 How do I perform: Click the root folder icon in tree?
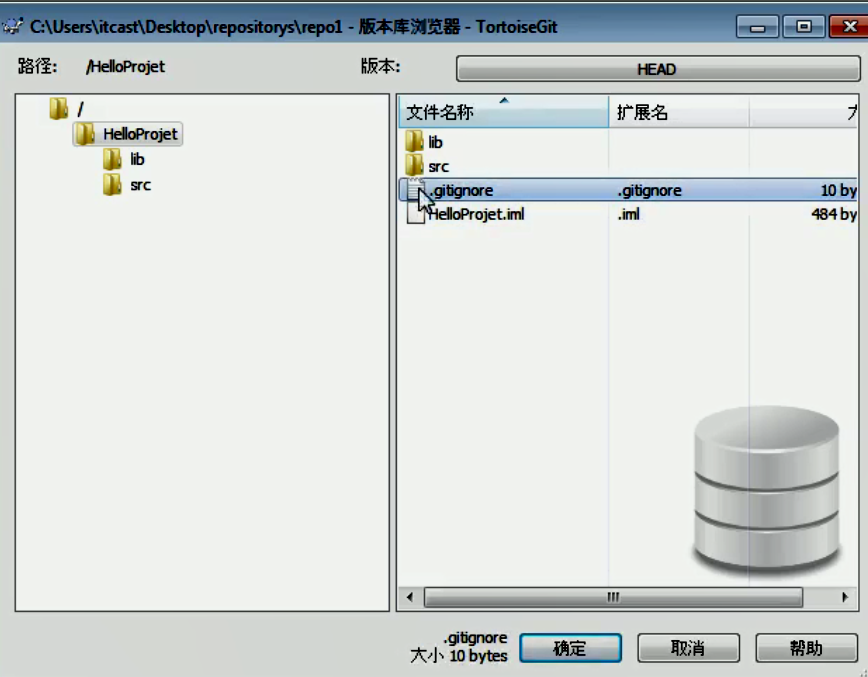point(58,108)
